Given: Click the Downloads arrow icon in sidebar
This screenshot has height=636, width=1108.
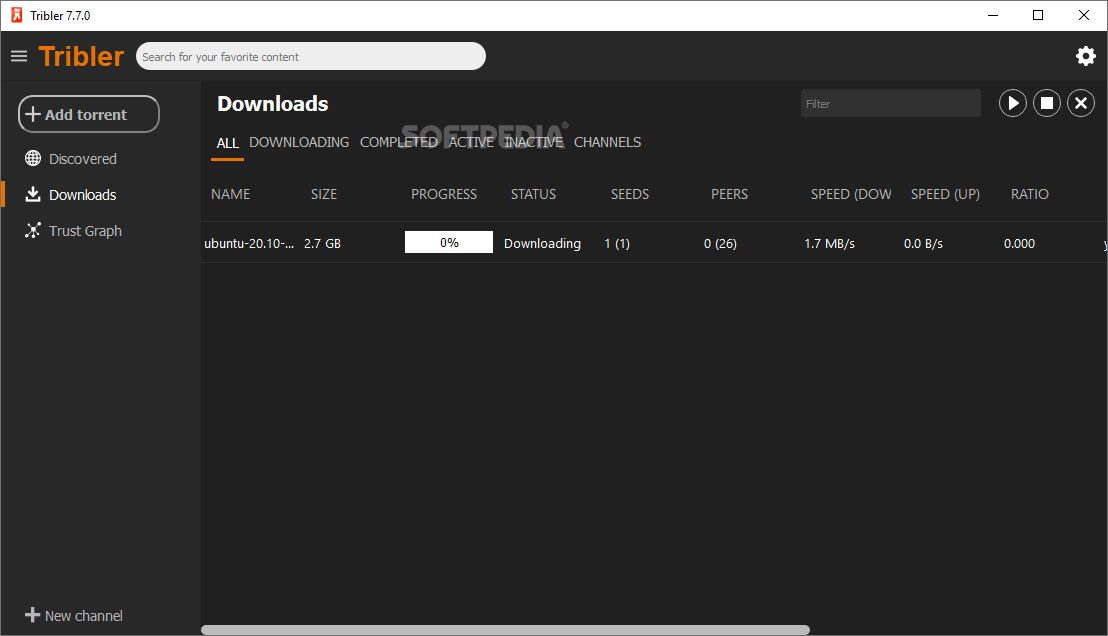Looking at the screenshot, I should point(33,194).
